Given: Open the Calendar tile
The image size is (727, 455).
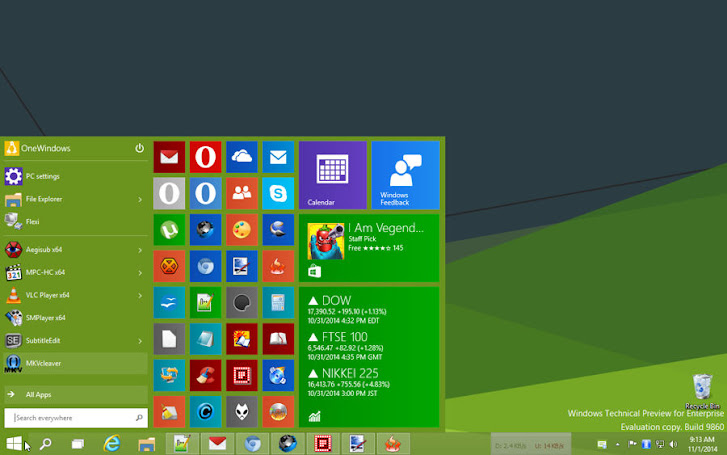Looking at the screenshot, I should (x=333, y=175).
